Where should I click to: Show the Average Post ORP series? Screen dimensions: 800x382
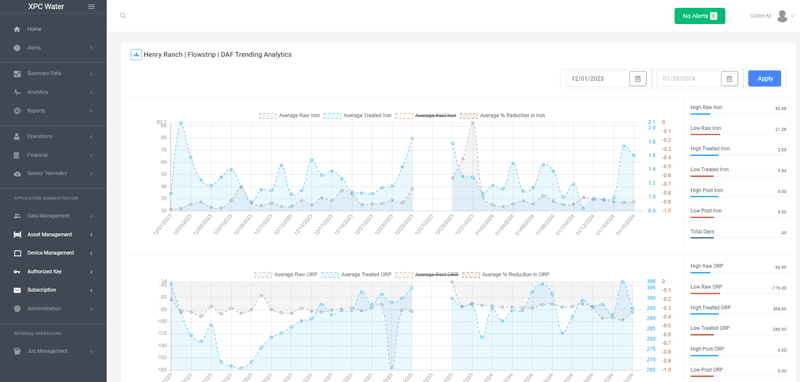[x=427, y=274]
